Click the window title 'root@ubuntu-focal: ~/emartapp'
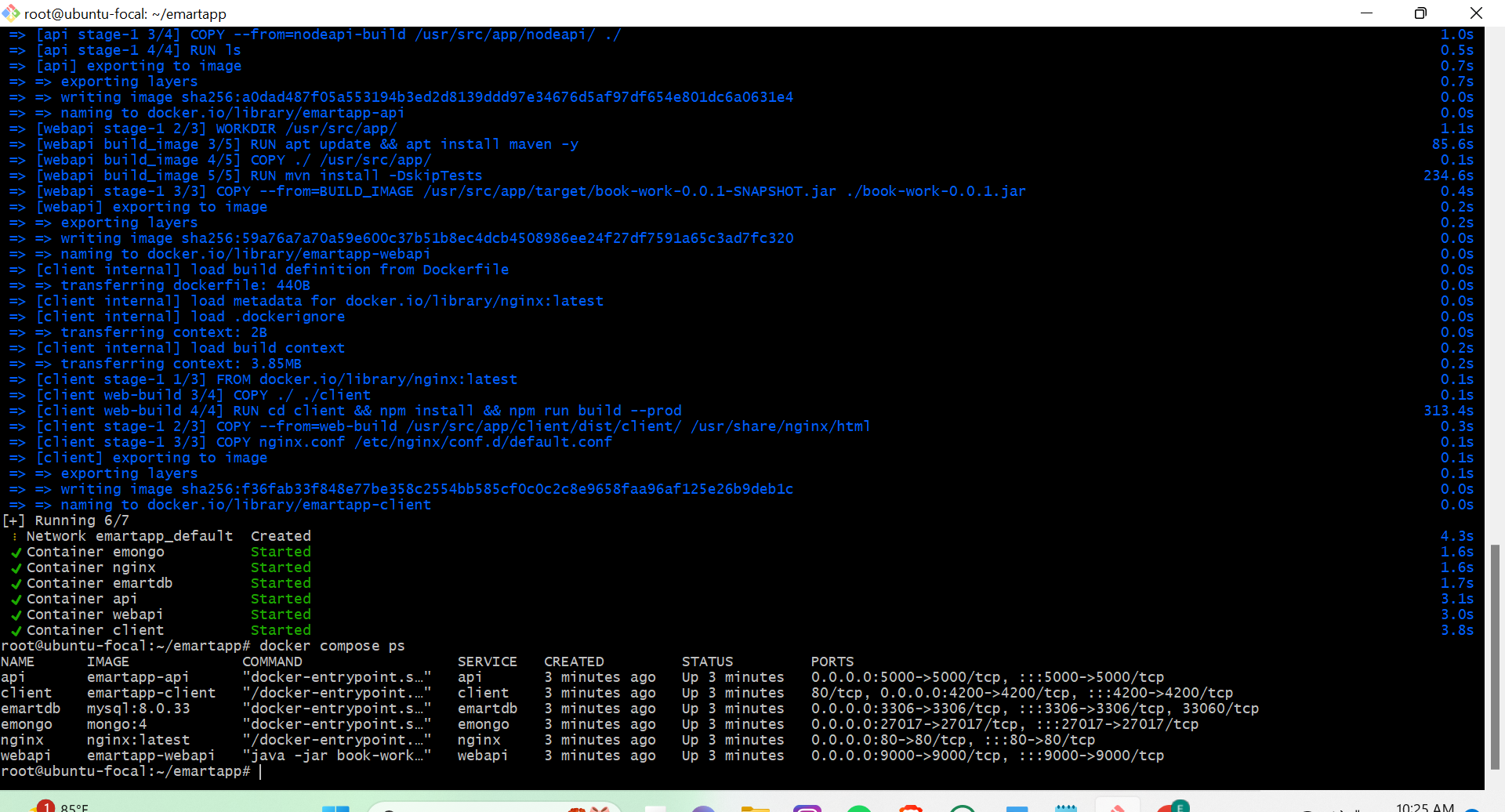The width and height of the screenshot is (1505, 812). point(125,14)
